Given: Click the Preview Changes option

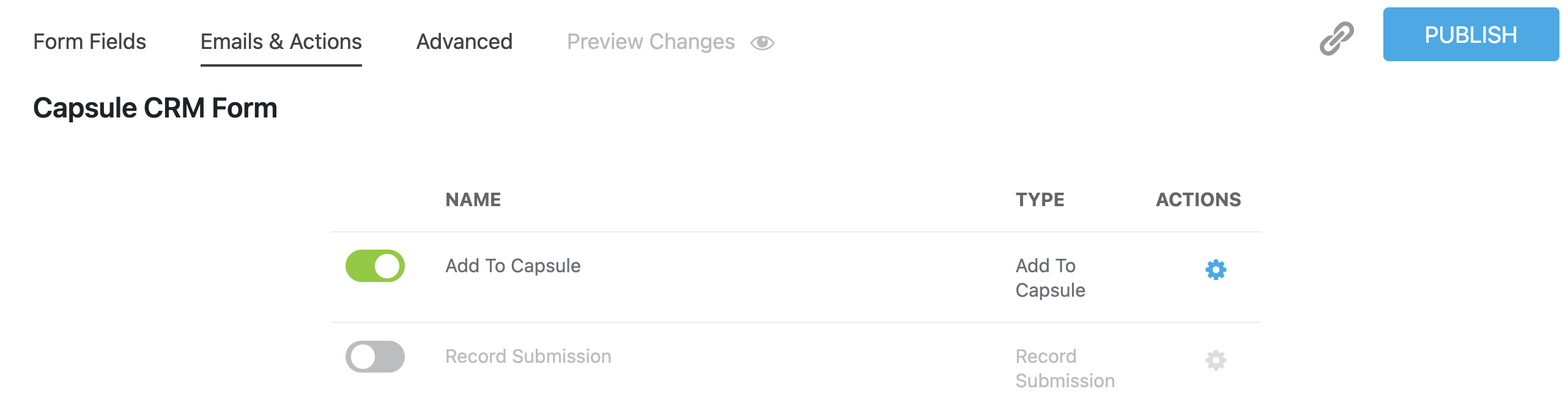Looking at the screenshot, I should 651,42.
